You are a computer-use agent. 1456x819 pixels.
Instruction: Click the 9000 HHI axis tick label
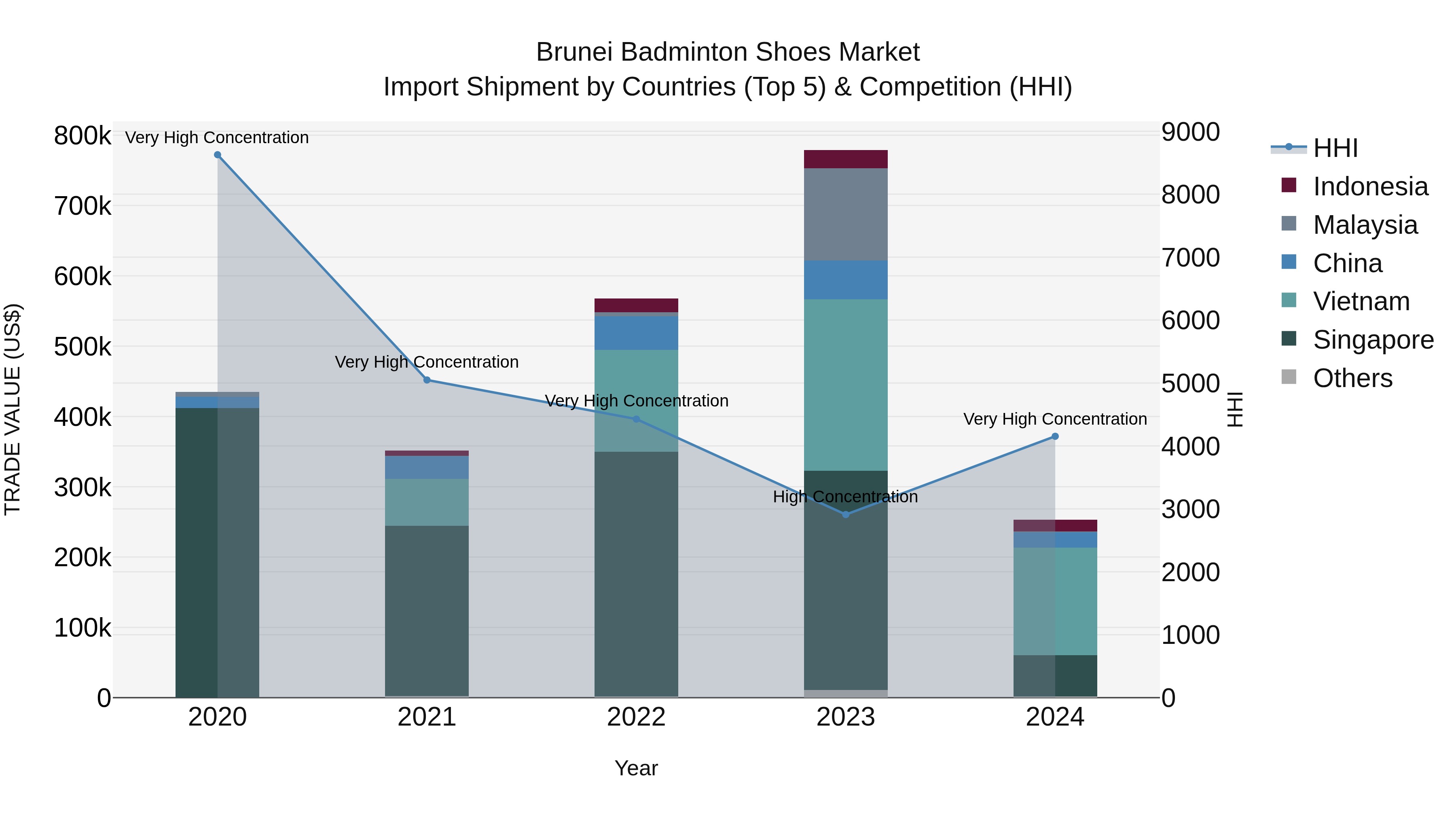1191,132
